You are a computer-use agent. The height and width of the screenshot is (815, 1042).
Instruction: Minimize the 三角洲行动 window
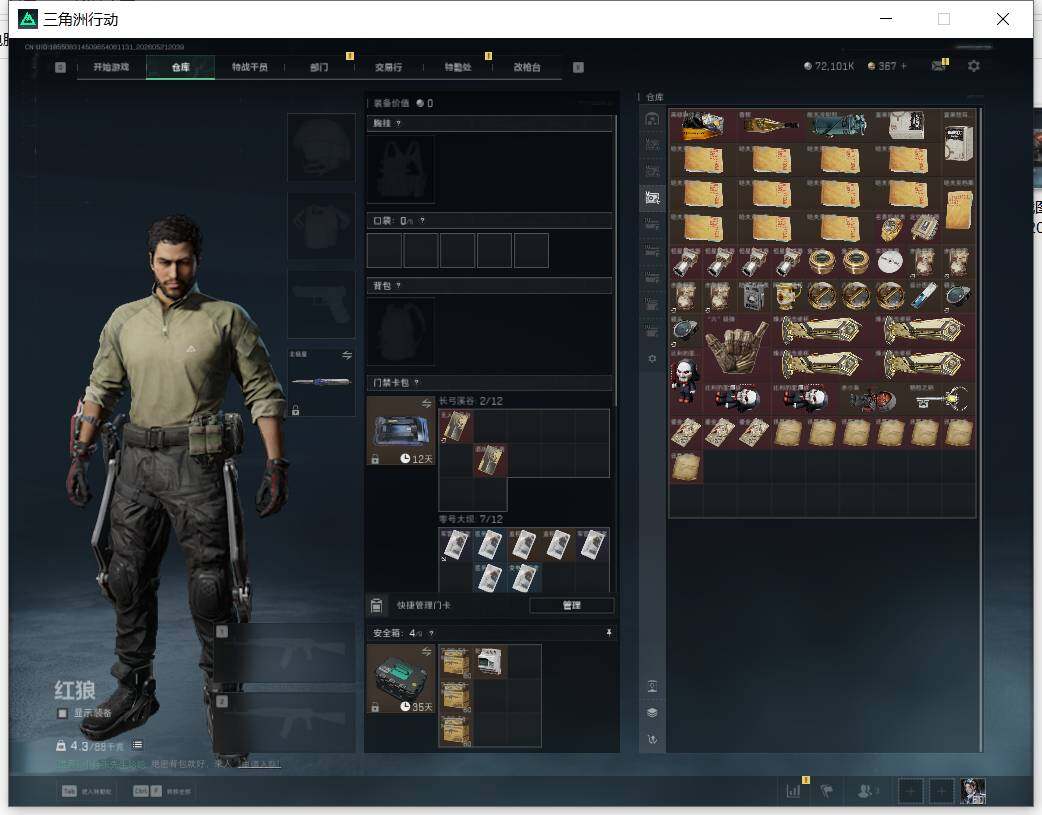coord(886,19)
